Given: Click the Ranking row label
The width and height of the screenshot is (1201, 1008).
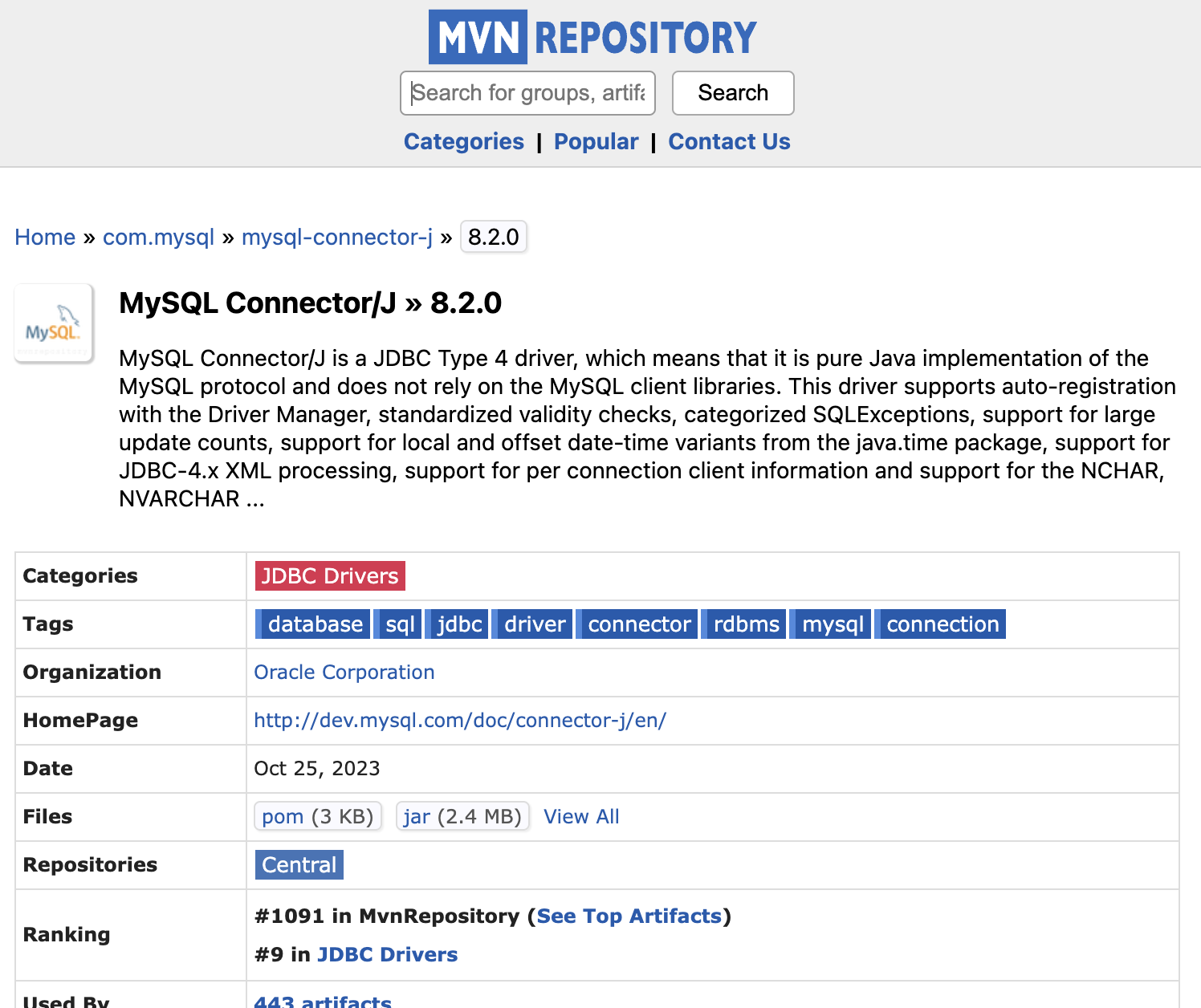Looking at the screenshot, I should pyautogui.click(x=67, y=935).
